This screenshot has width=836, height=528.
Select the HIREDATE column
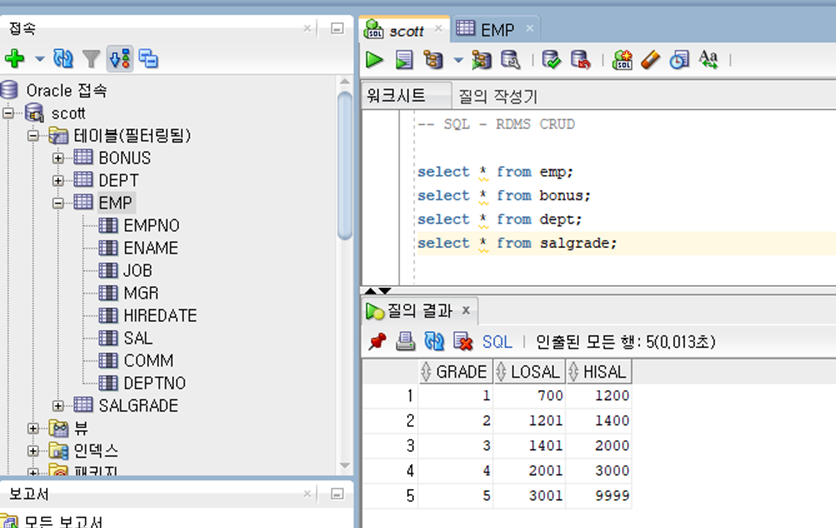point(160,316)
